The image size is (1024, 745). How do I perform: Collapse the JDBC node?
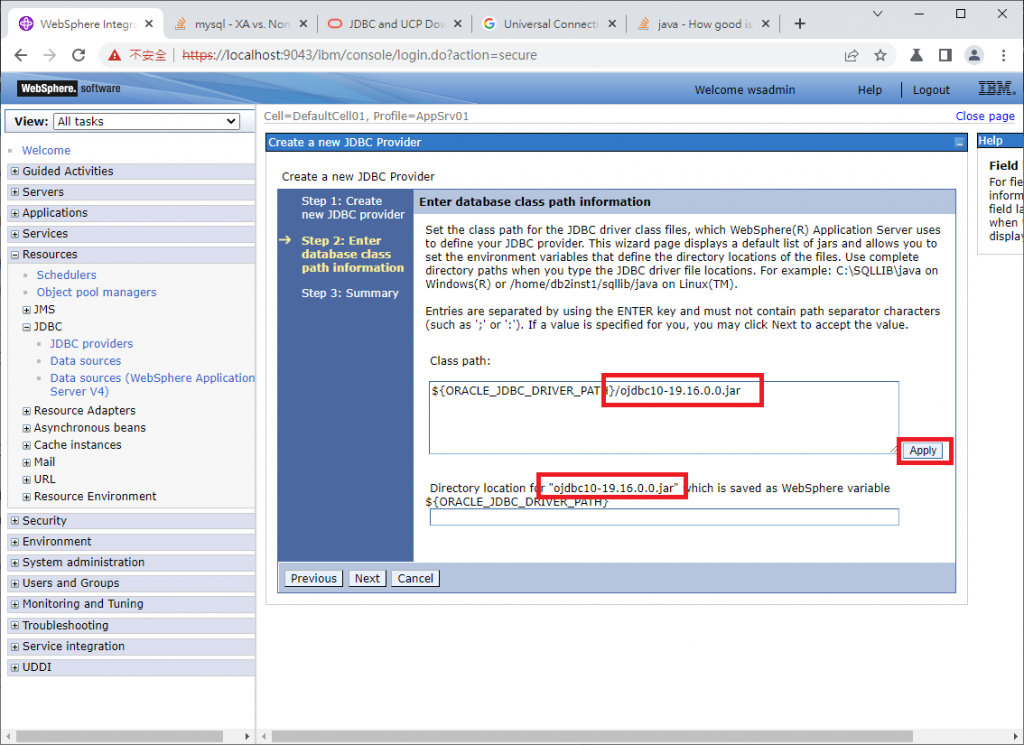point(27,326)
